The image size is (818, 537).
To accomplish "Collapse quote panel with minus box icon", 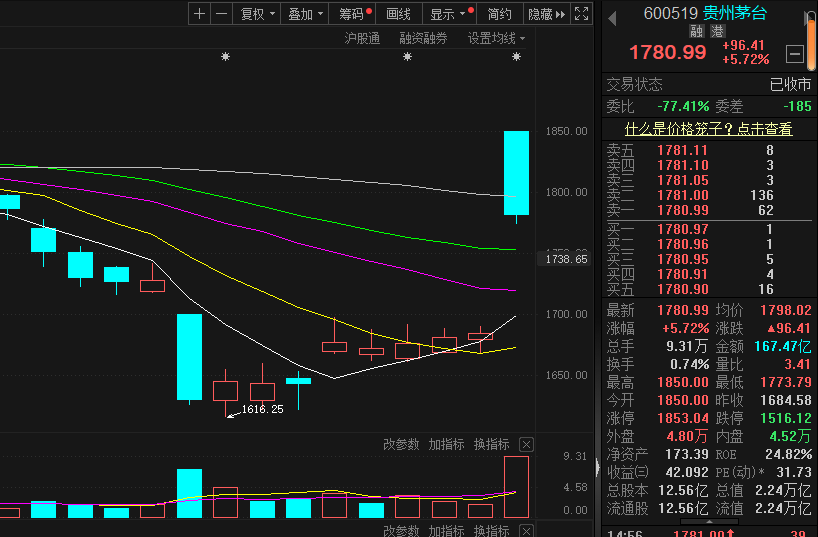I will click(x=795, y=53).
